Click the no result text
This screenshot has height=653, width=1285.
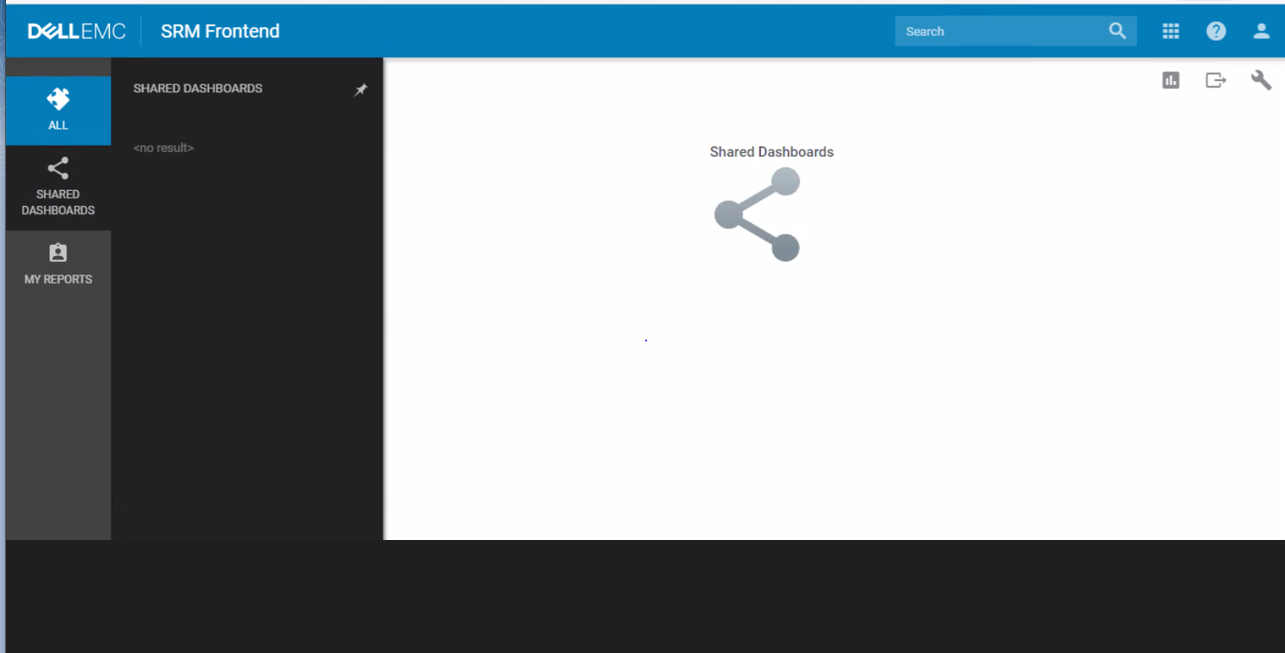(163, 147)
